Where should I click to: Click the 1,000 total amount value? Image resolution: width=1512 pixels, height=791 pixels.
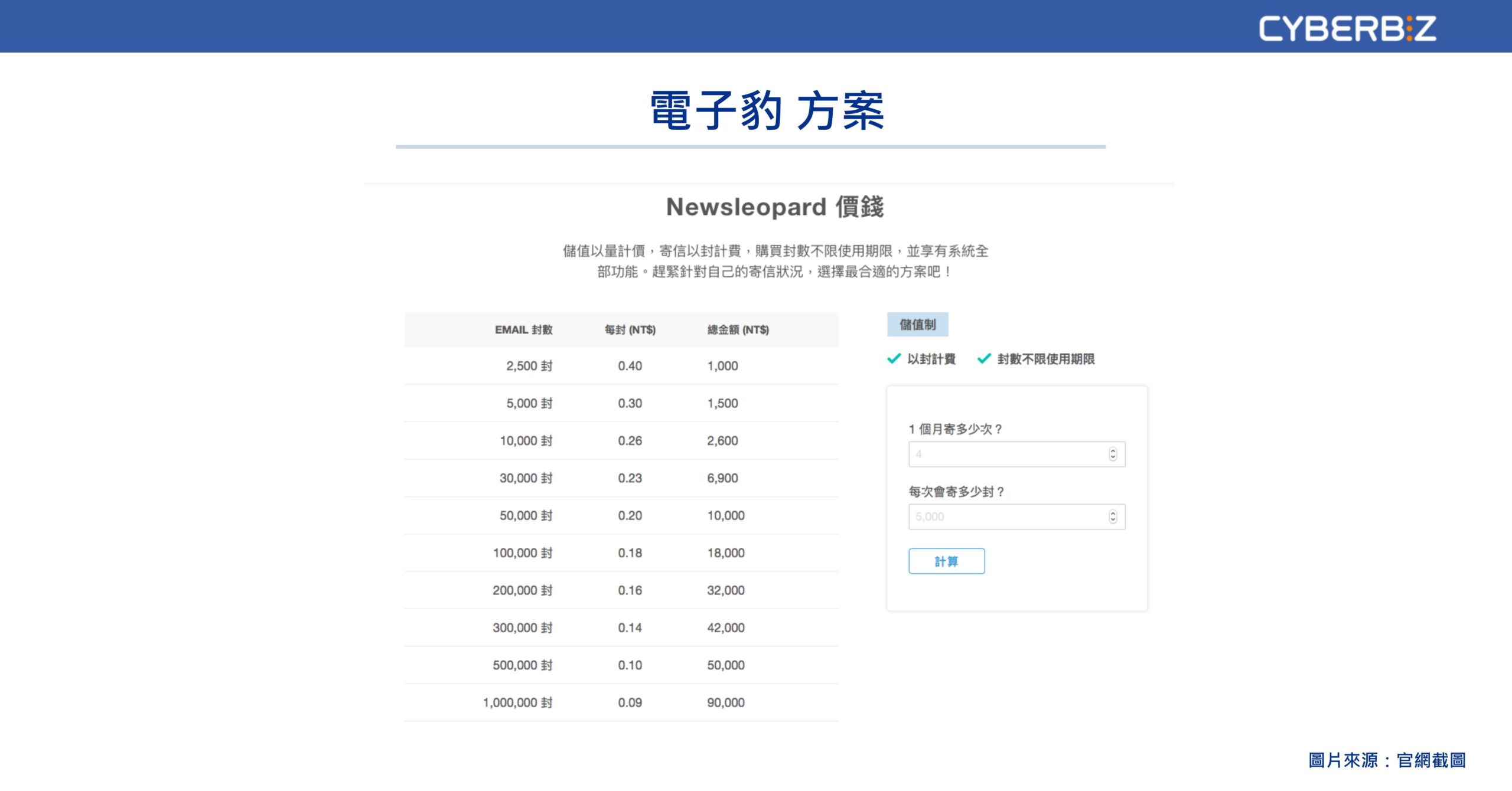coord(722,365)
